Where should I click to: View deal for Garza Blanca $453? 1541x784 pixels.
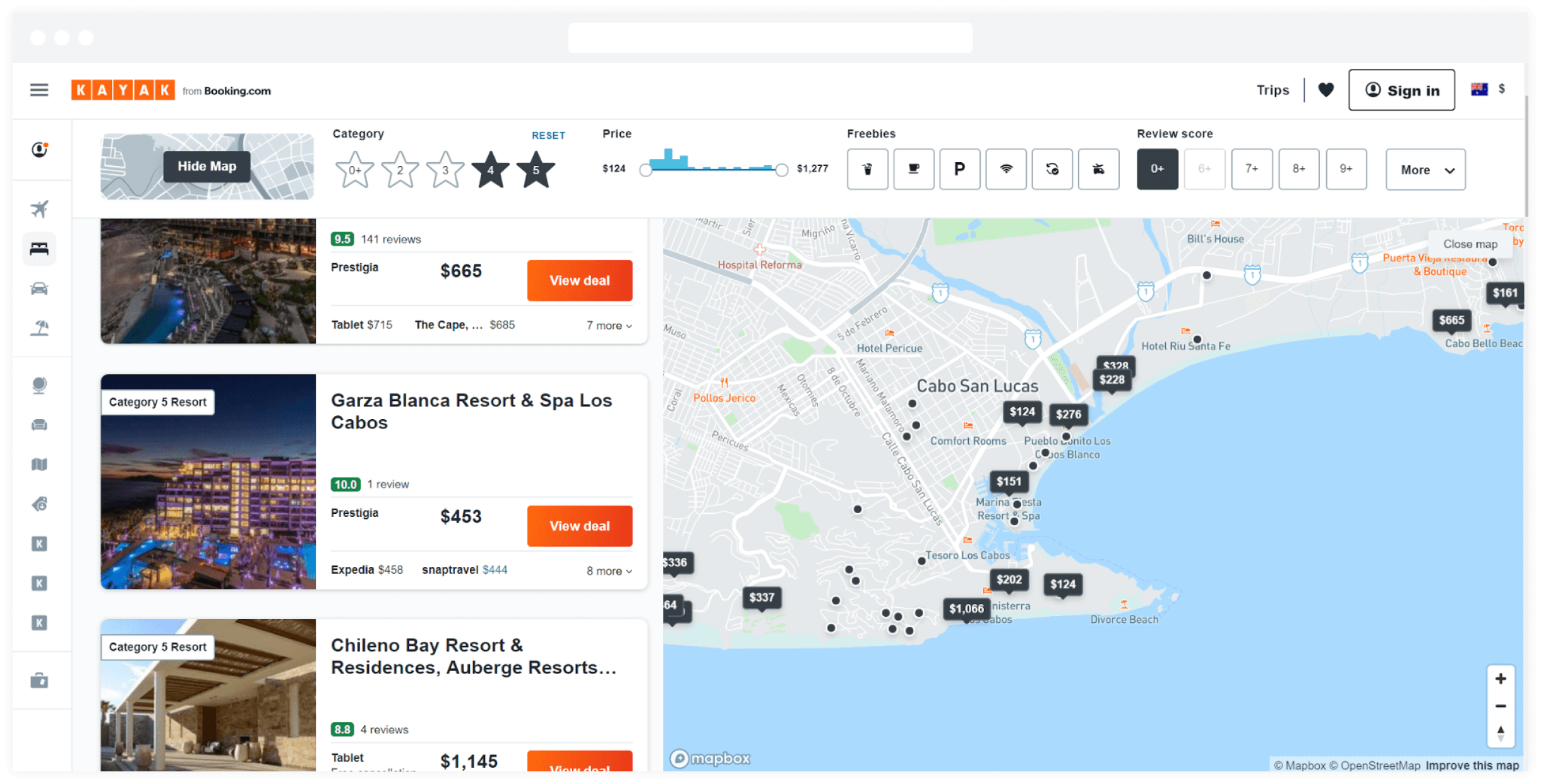[x=579, y=526]
